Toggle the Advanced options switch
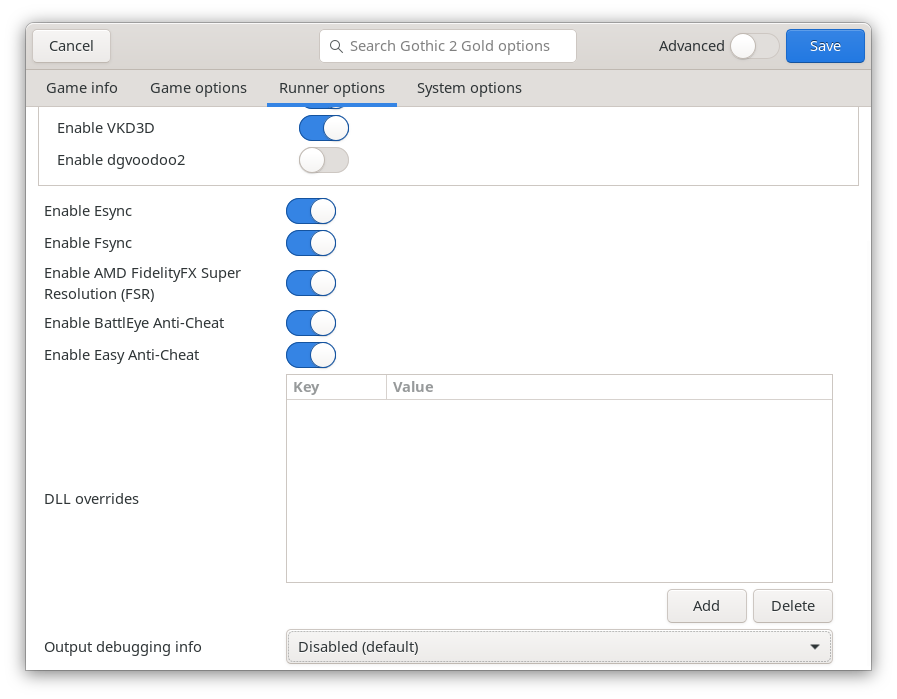Screen dimensions: 897x699 754,46
